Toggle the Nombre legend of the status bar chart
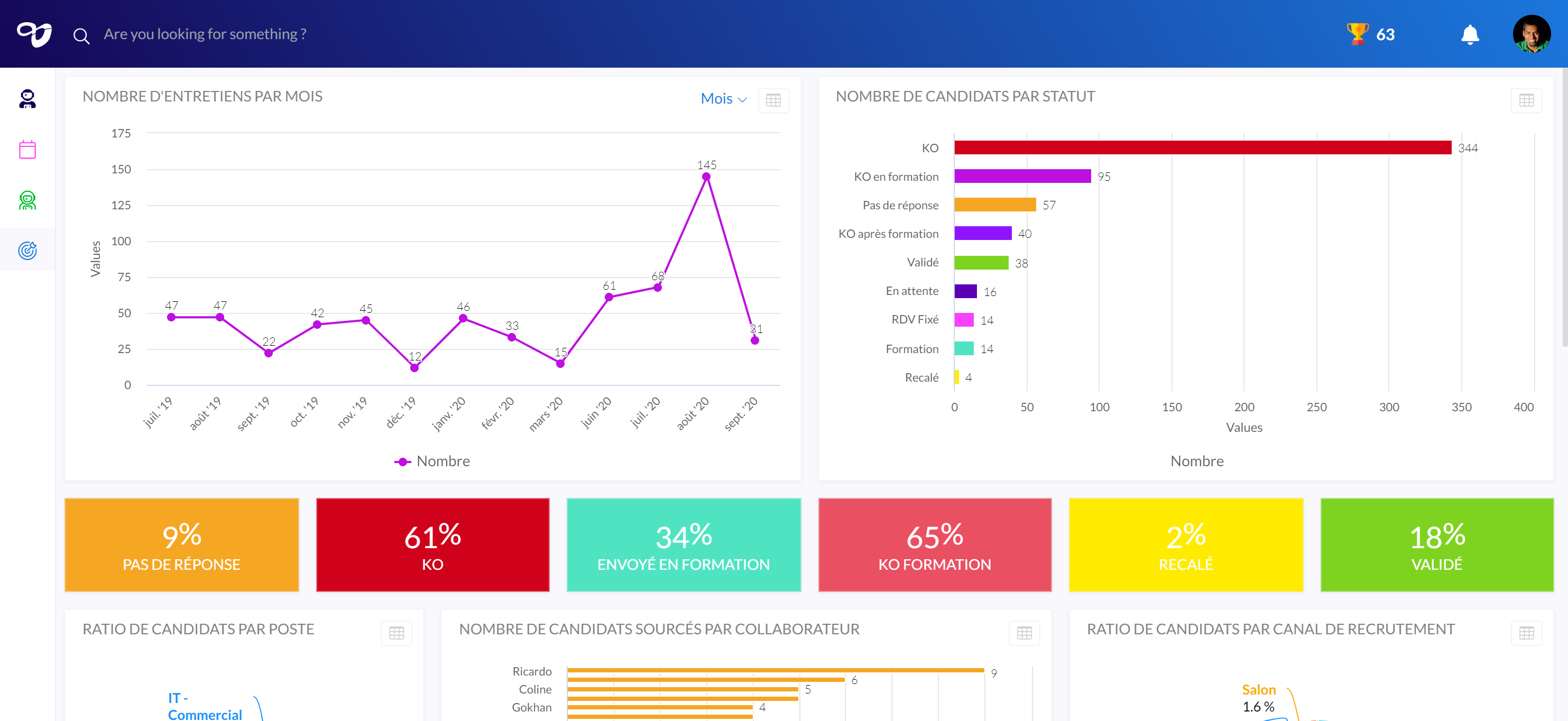Screen dimensions: 1568x721 (x=1196, y=461)
